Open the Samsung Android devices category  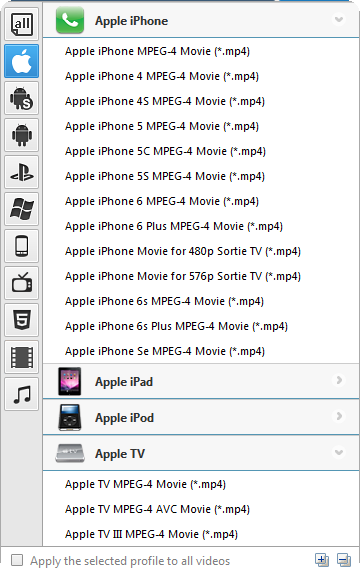(x=22, y=98)
